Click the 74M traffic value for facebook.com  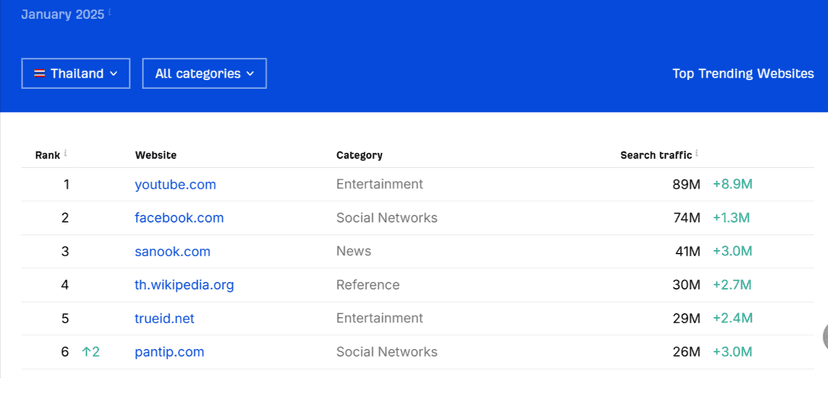click(x=686, y=218)
